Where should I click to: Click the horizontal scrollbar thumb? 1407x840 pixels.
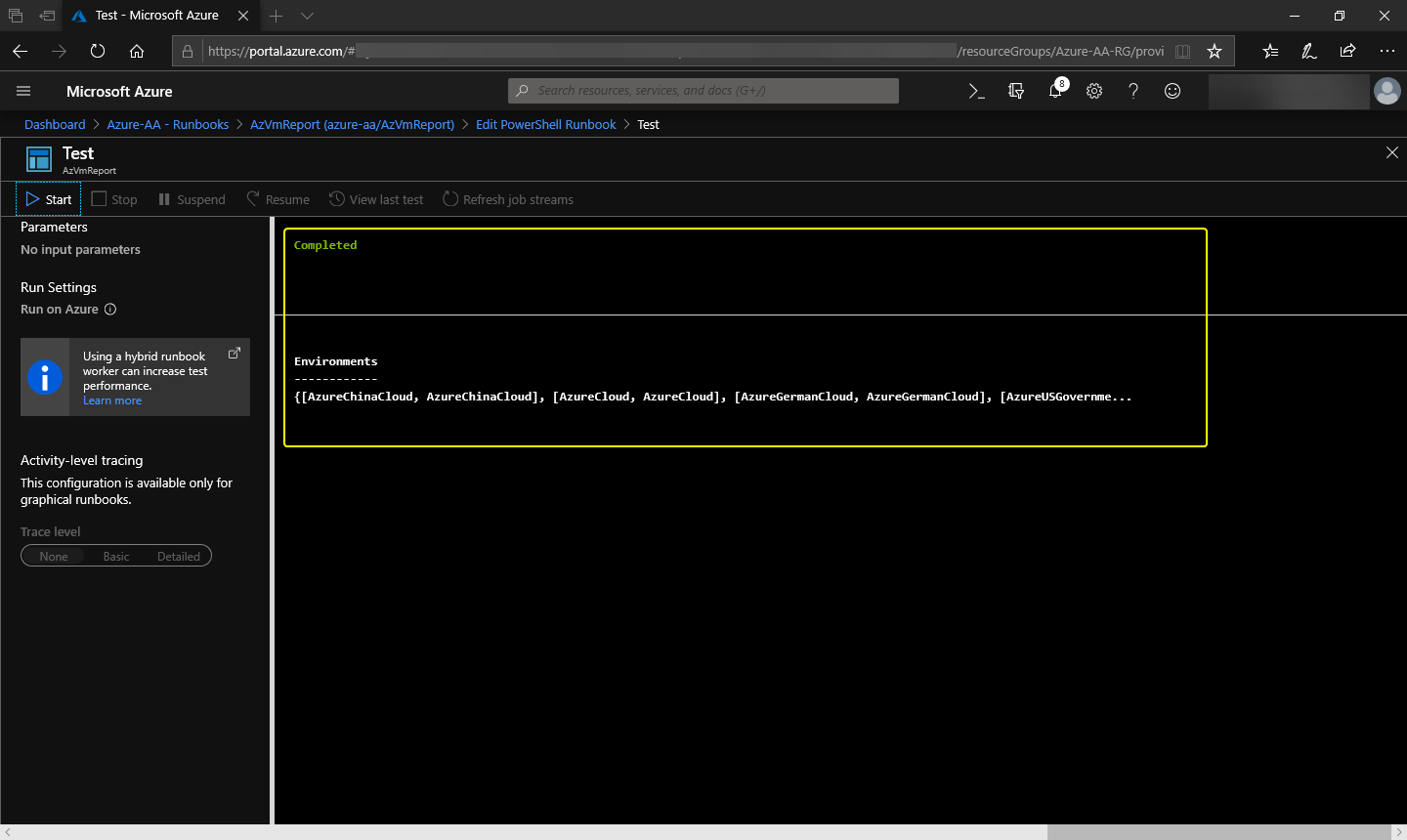click(x=1217, y=832)
